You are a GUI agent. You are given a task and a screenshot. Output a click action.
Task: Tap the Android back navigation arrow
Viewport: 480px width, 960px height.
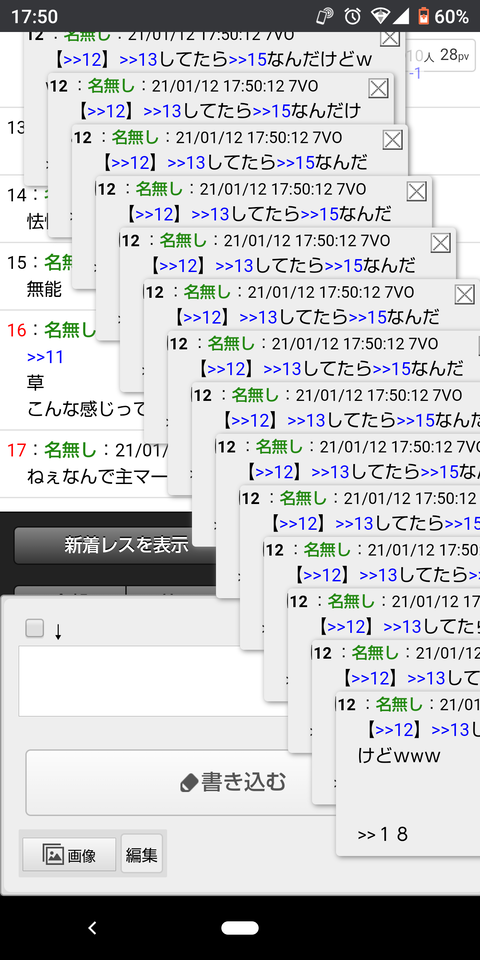point(92,928)
